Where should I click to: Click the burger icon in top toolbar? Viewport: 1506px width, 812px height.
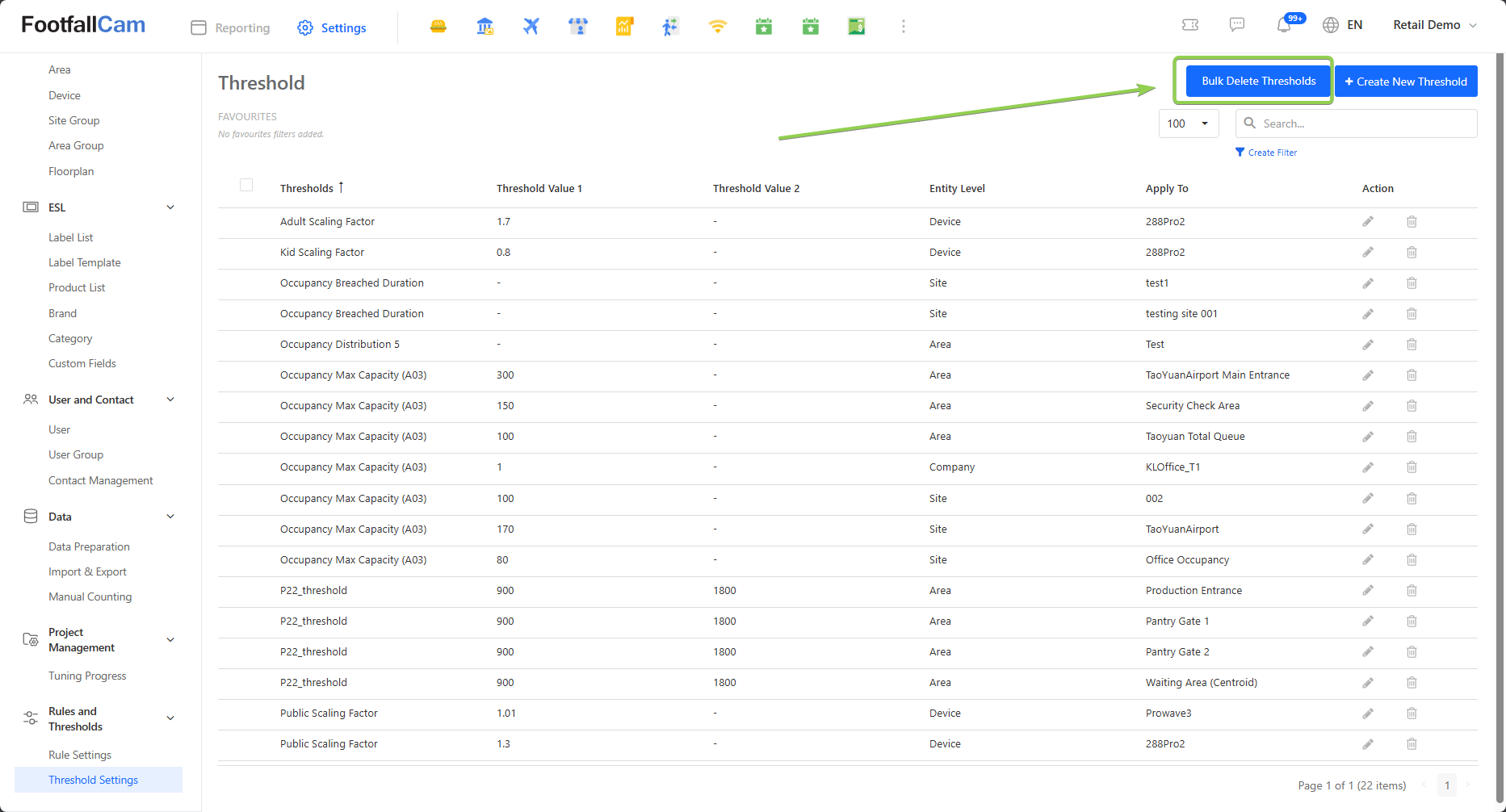[438, 27]
